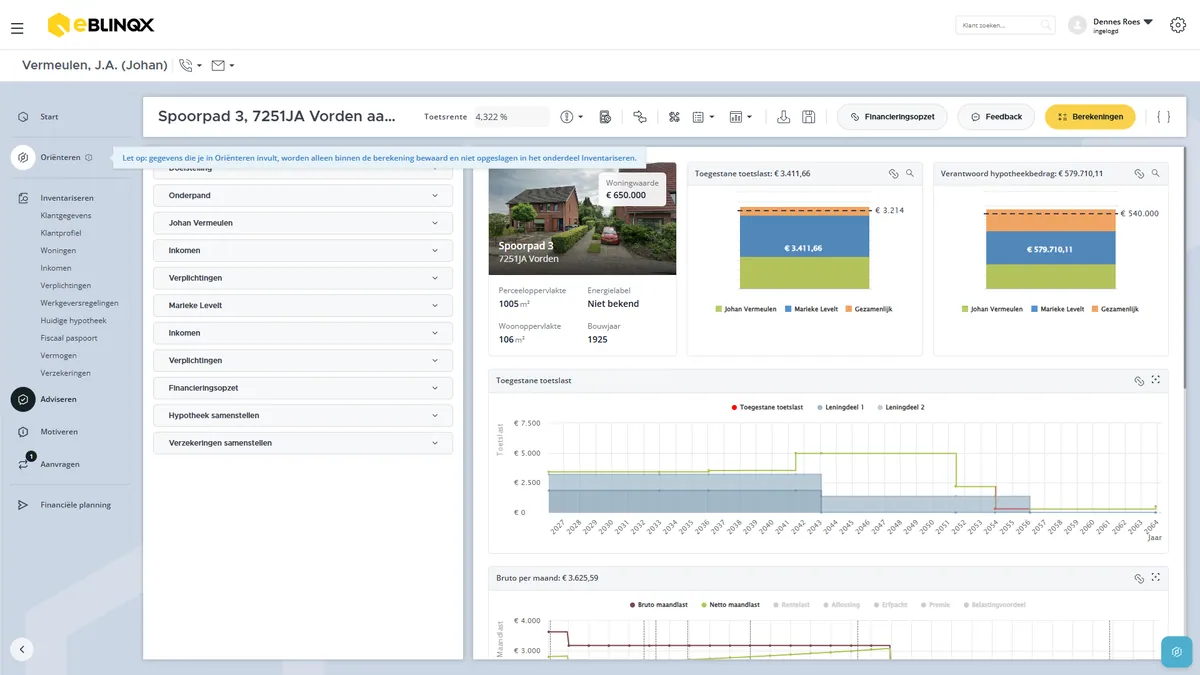Click the save diskette icon in toolbar
1200x675 pixels.
pos(809,117)
